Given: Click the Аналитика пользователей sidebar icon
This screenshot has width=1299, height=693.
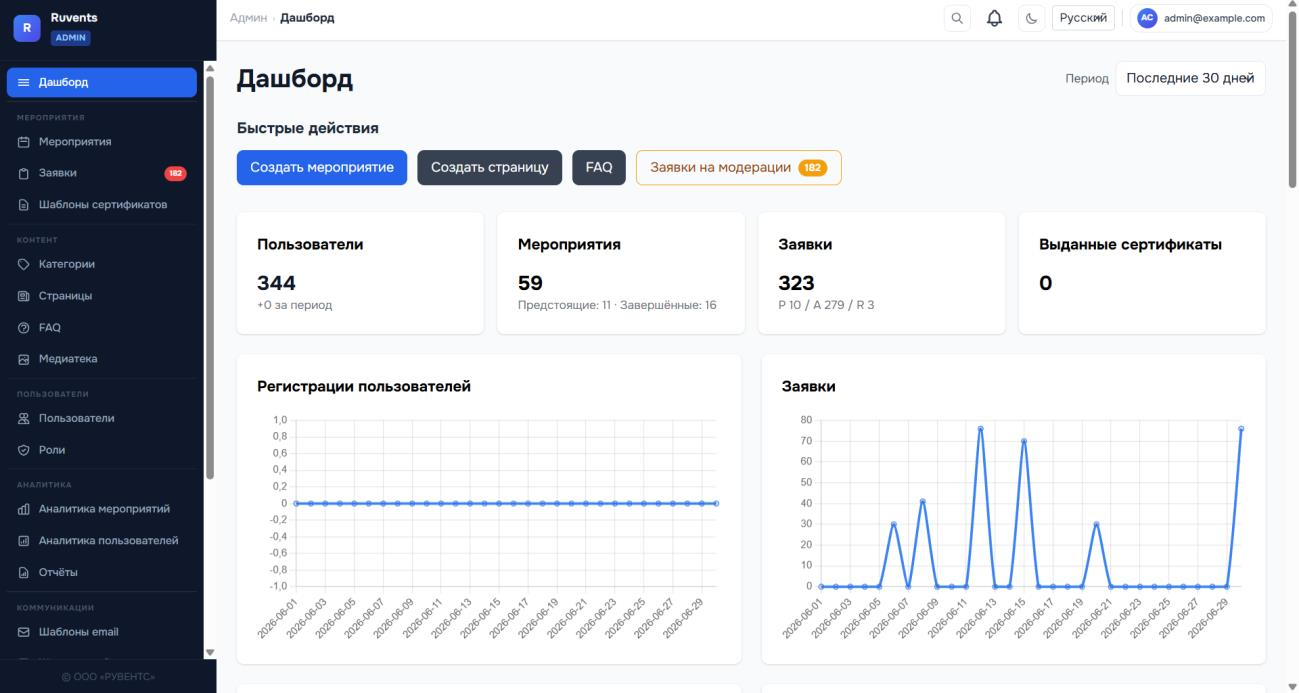Looking at the screenshot, I should [x=24, y=541].
